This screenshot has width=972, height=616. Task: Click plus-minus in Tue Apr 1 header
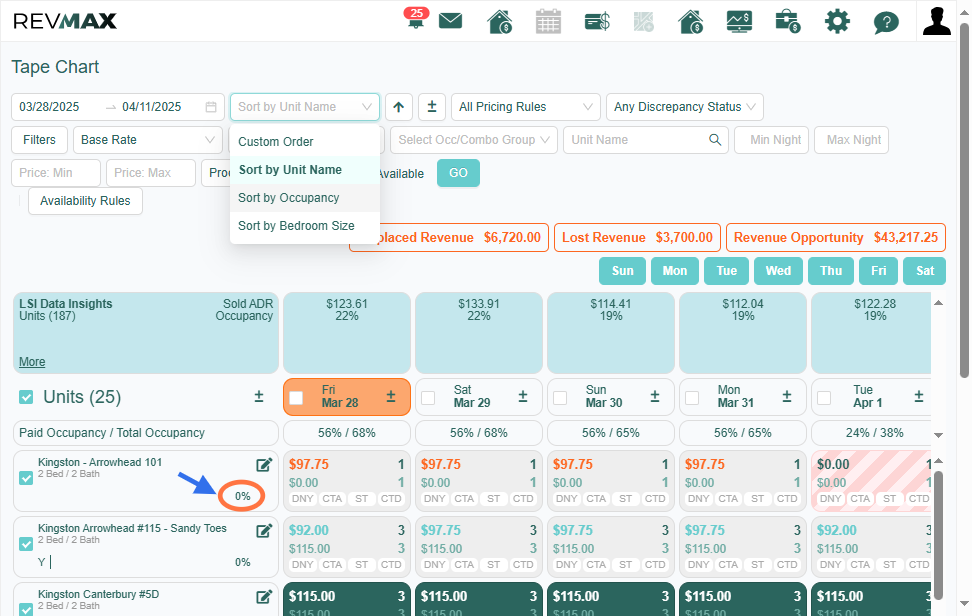pyautogui.click(x=919, y=397)
